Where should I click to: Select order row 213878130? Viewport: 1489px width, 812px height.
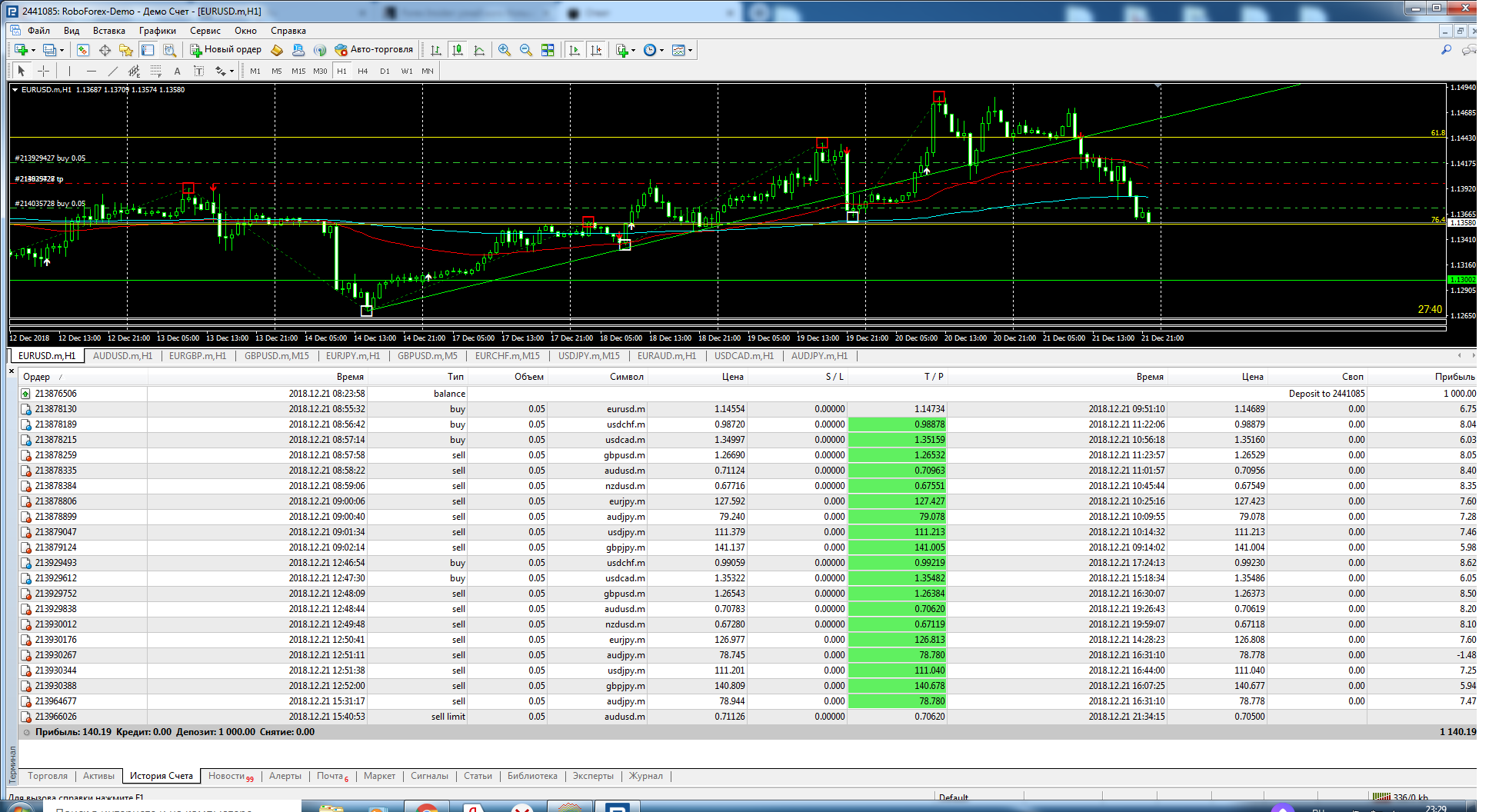pos(746,409)
